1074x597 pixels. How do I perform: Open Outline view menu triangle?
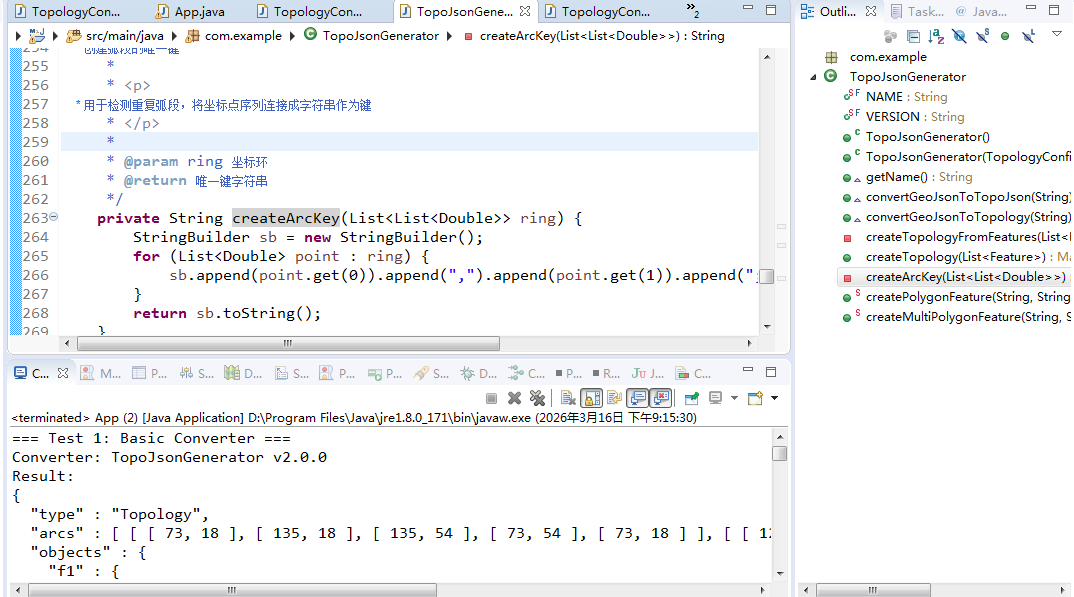pyautogui.click(x=1056, y=34)
